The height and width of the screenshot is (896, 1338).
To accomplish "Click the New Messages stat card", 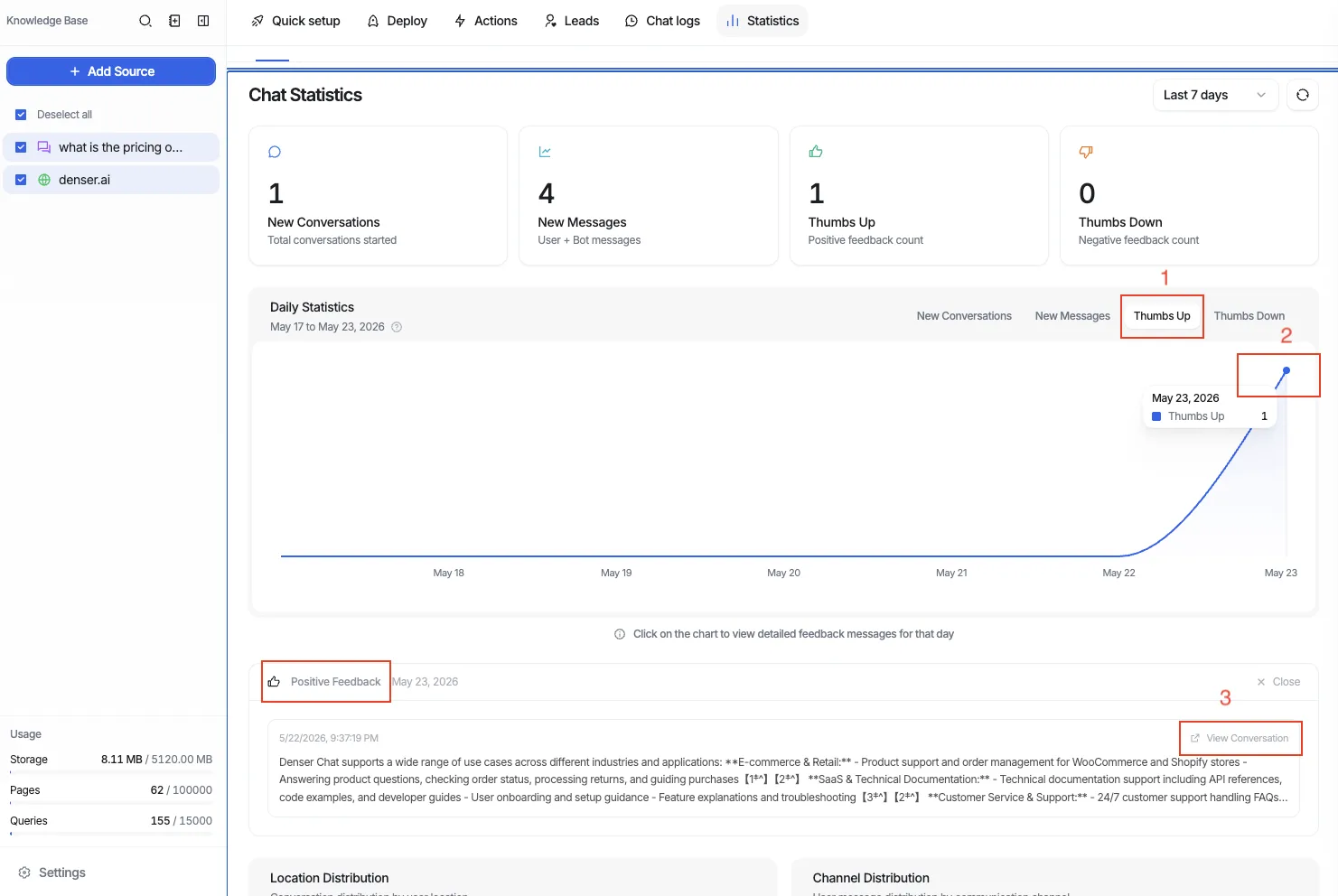I will tap(648, 195).
